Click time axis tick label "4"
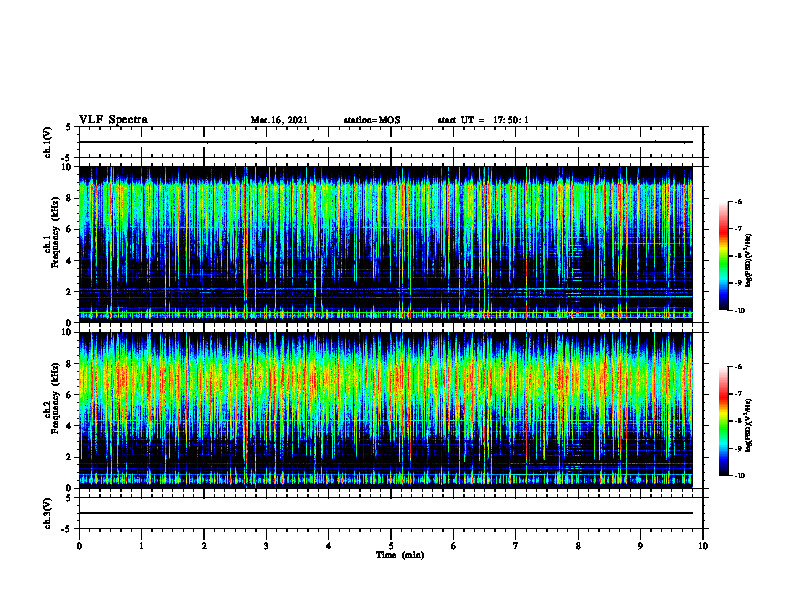The width and height of the screenshot is (792, 612). pos(329,546)
